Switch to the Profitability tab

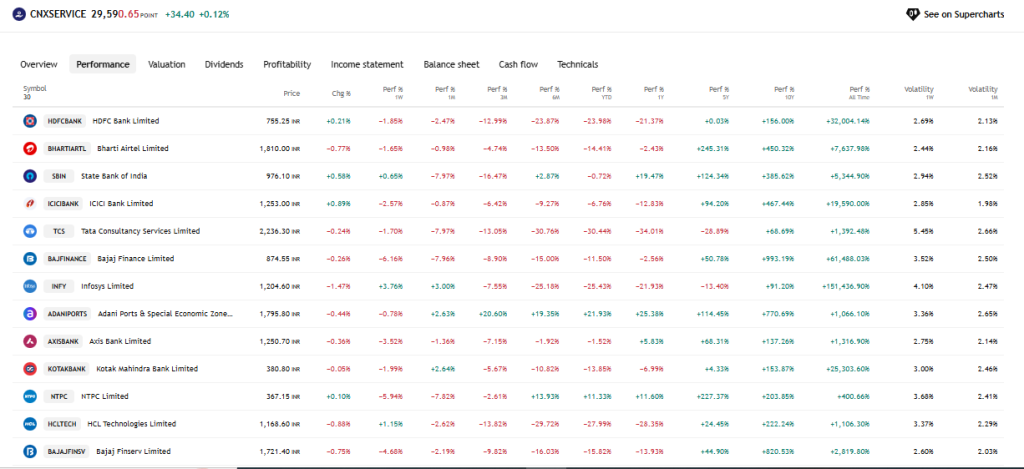pos(287,64)
